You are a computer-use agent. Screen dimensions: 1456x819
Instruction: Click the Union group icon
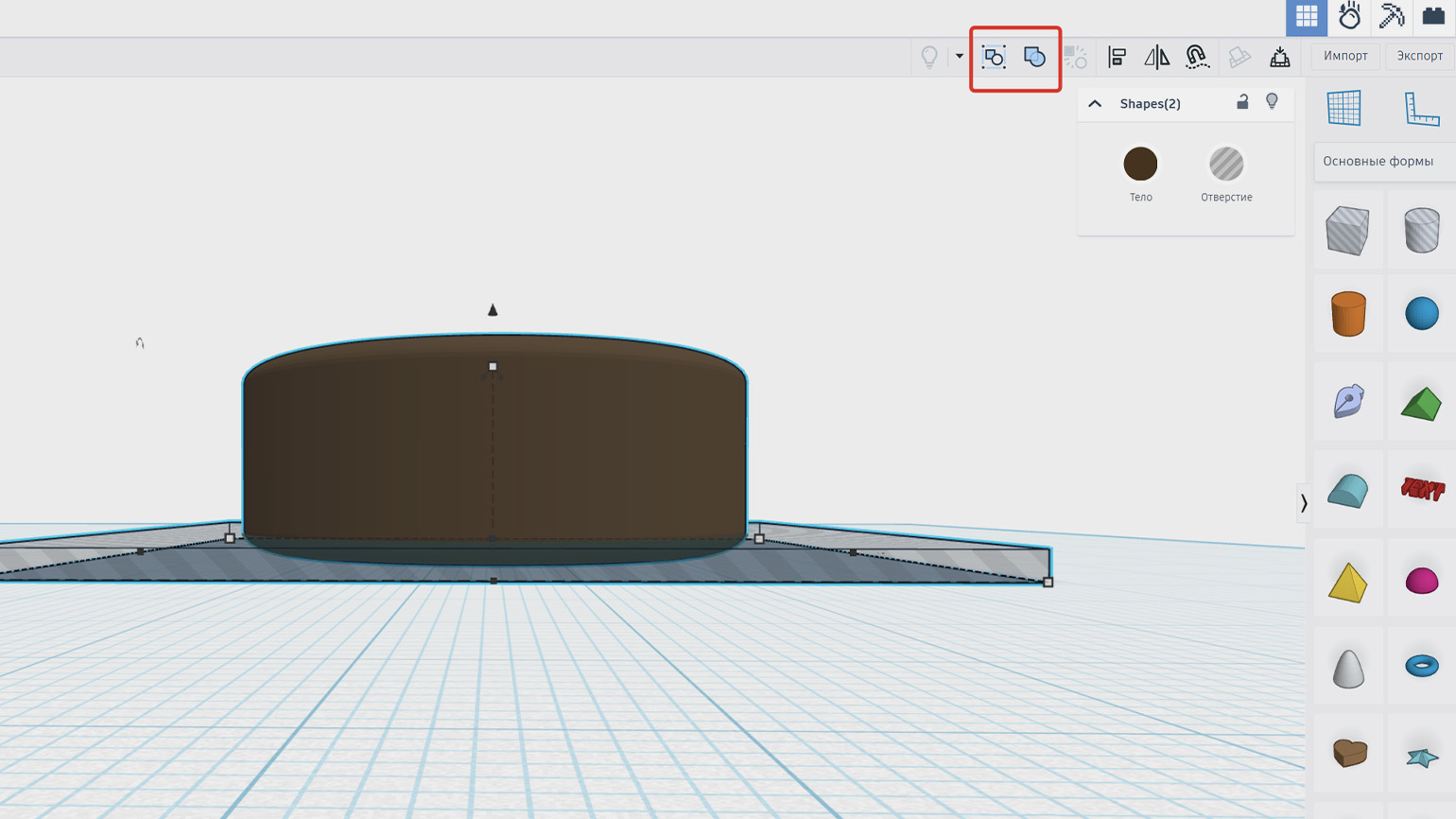pyautogui.click(x=1034, y=58)
